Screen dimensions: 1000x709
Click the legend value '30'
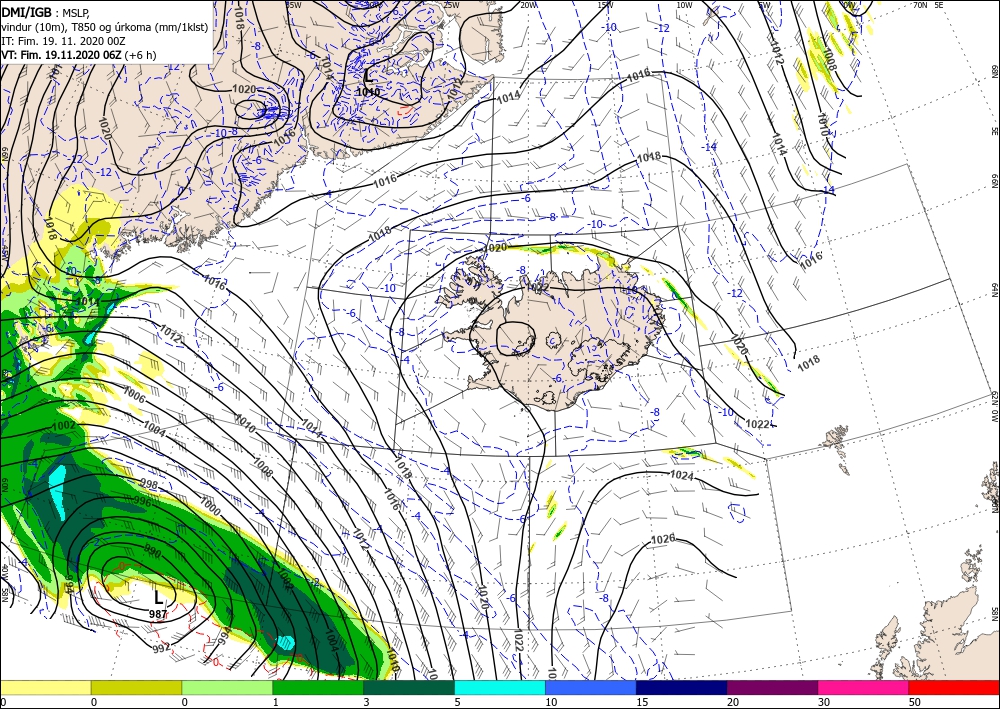[823, 702]
